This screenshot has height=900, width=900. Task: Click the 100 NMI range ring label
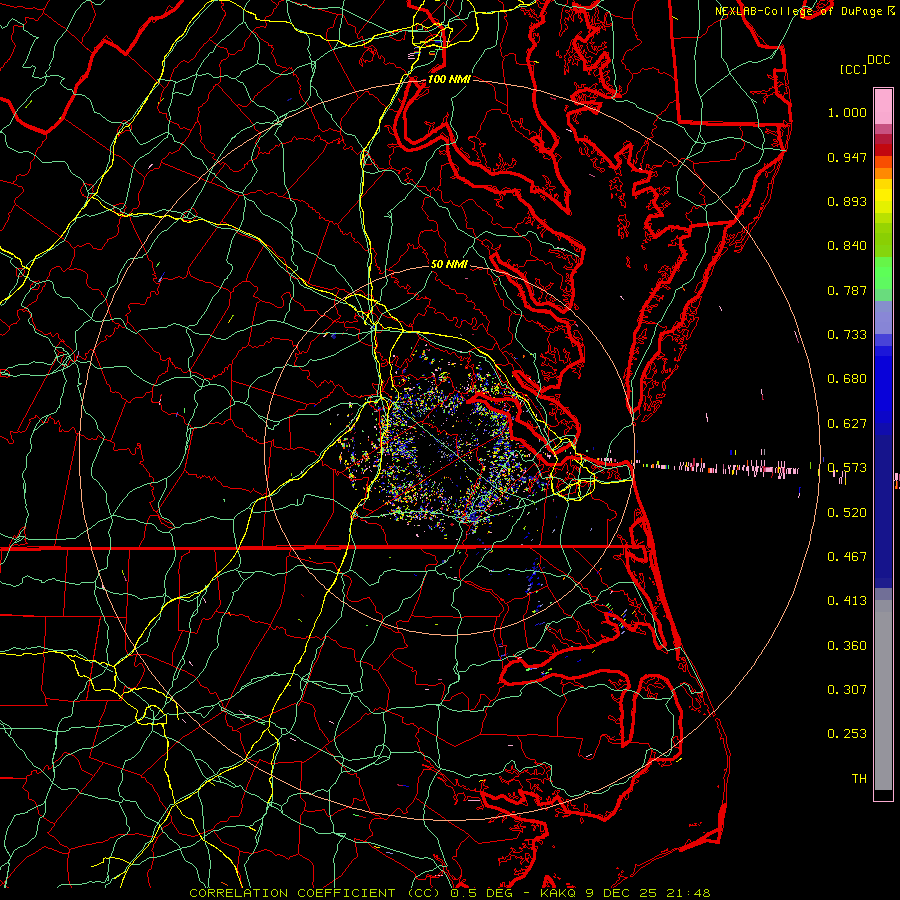click(448, 79)
